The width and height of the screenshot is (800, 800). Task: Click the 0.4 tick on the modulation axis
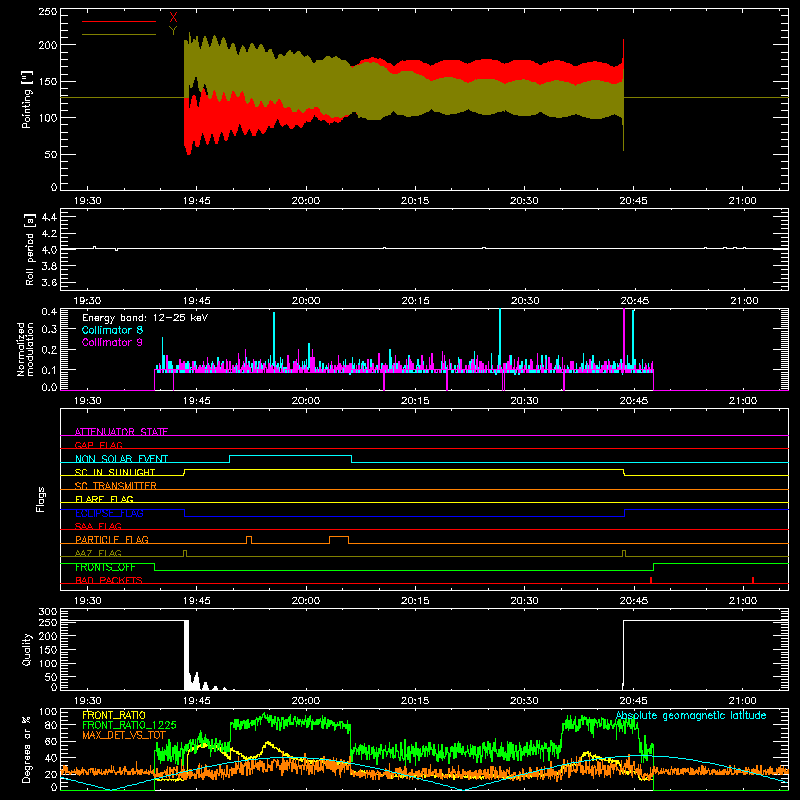tap(49, 311)
